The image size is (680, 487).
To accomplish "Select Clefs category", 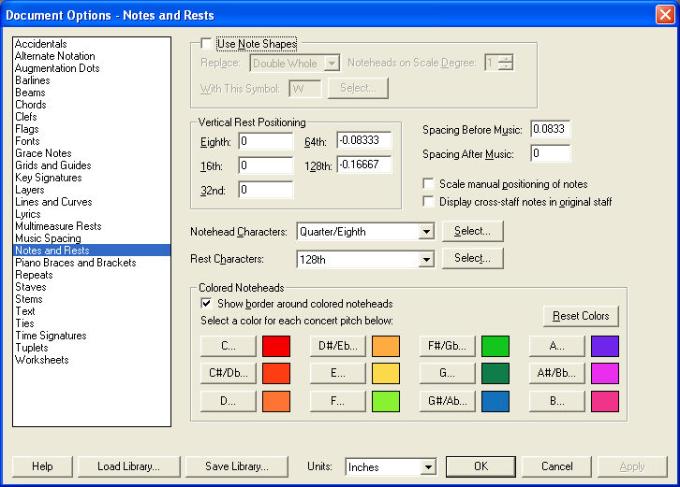I will pyautogui.click(x=26, y=117).
